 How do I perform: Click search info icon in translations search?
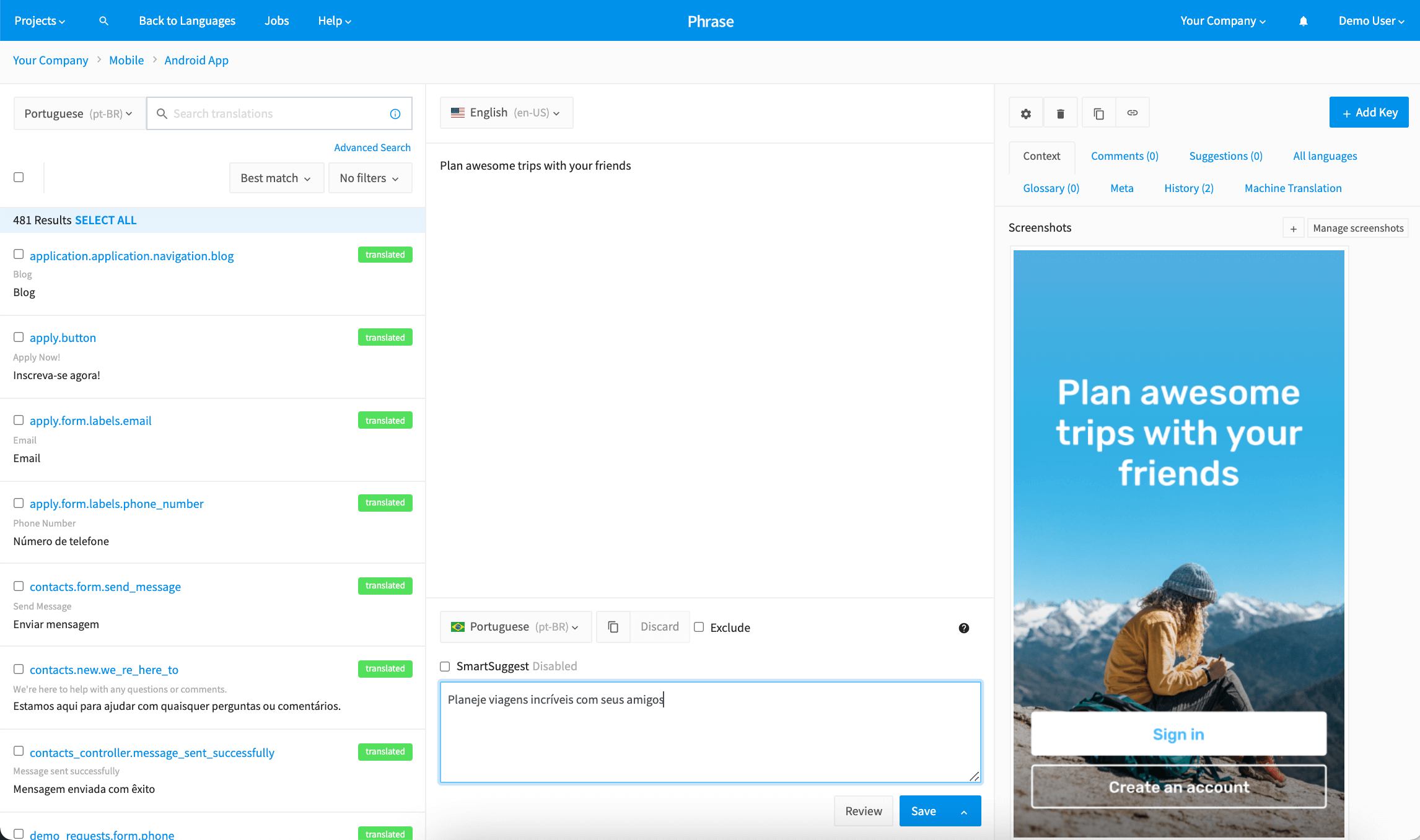(x=395, y=114)
